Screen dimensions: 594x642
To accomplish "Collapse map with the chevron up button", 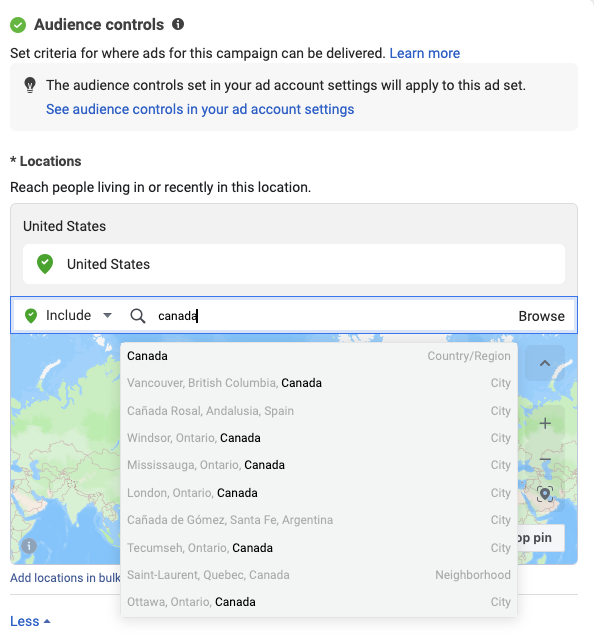I will 545,363.
